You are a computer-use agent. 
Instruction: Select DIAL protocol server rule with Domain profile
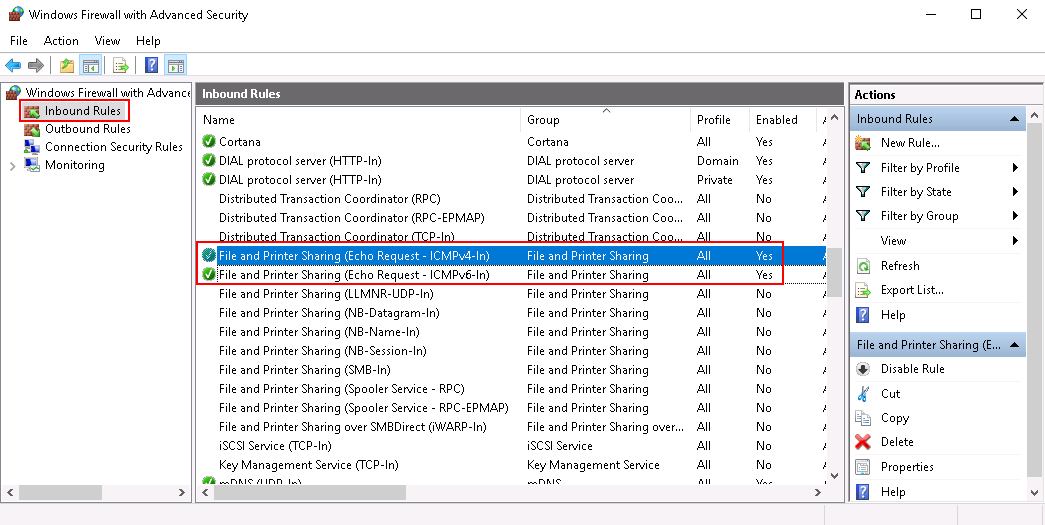pos(513,161)
